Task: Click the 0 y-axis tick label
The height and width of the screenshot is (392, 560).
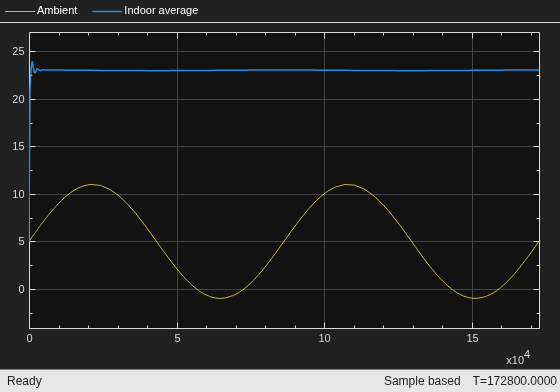Action: (21, 289)
